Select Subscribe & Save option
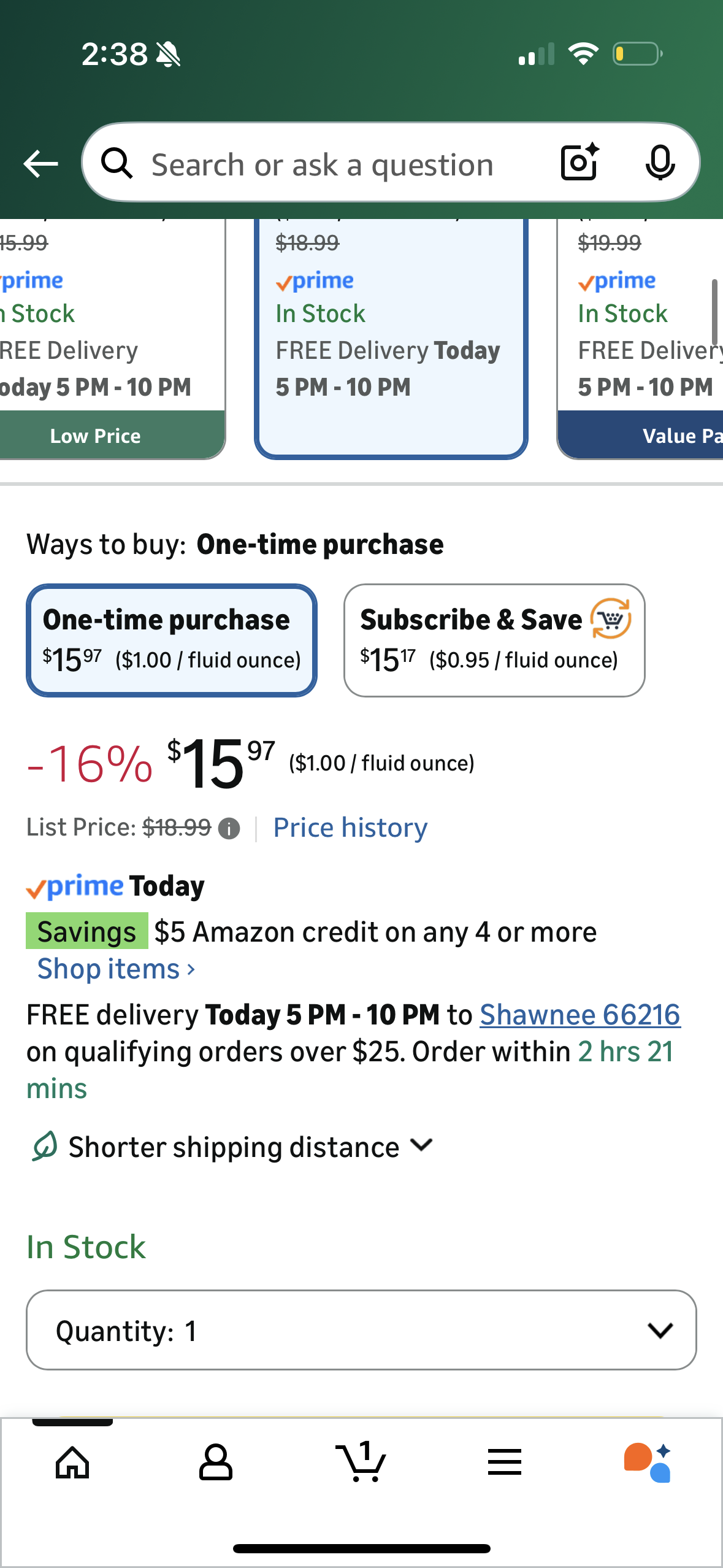Screen dimensions: 723x1568 [x=494, y=640]
